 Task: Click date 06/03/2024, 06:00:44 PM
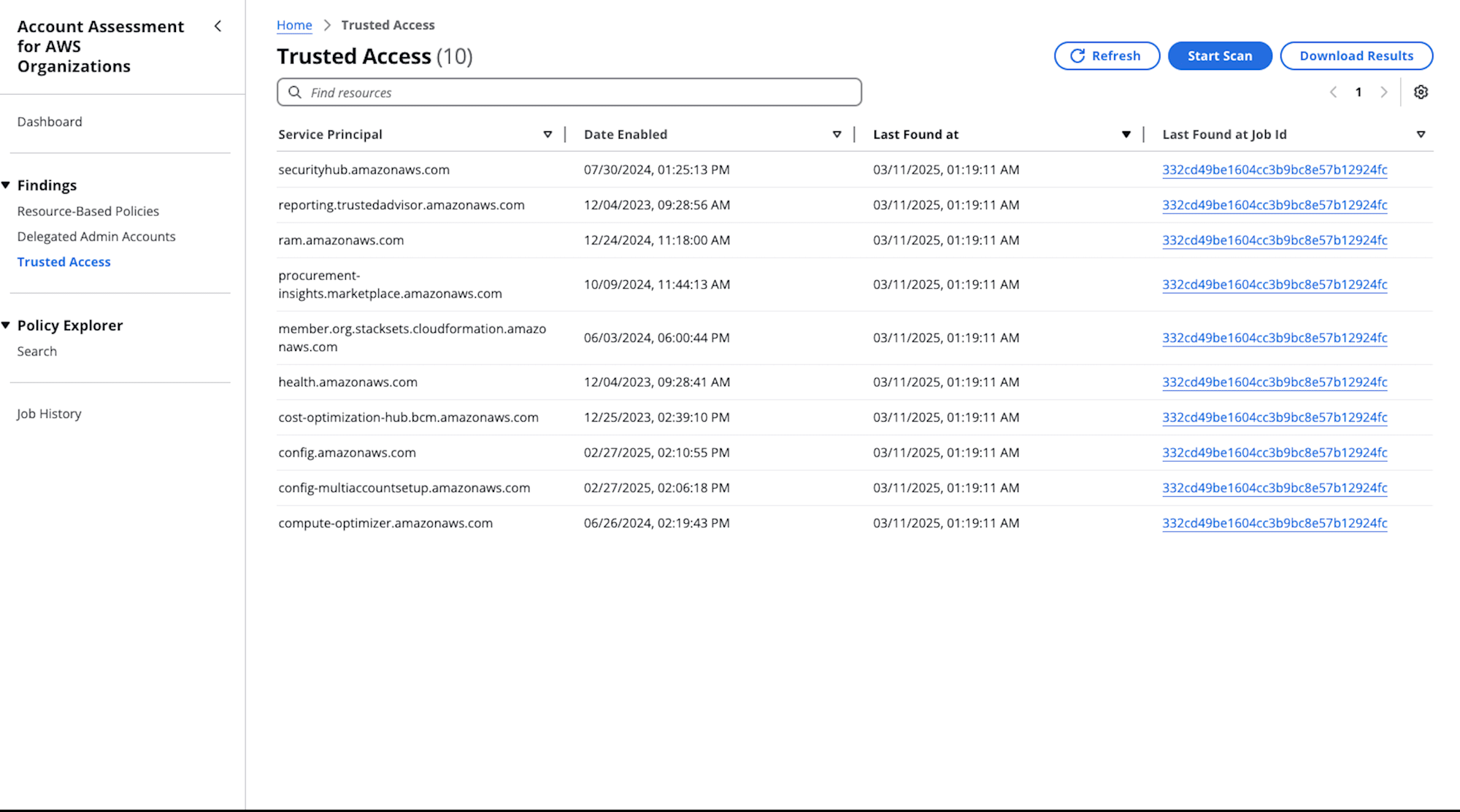(x=656, y=338)
